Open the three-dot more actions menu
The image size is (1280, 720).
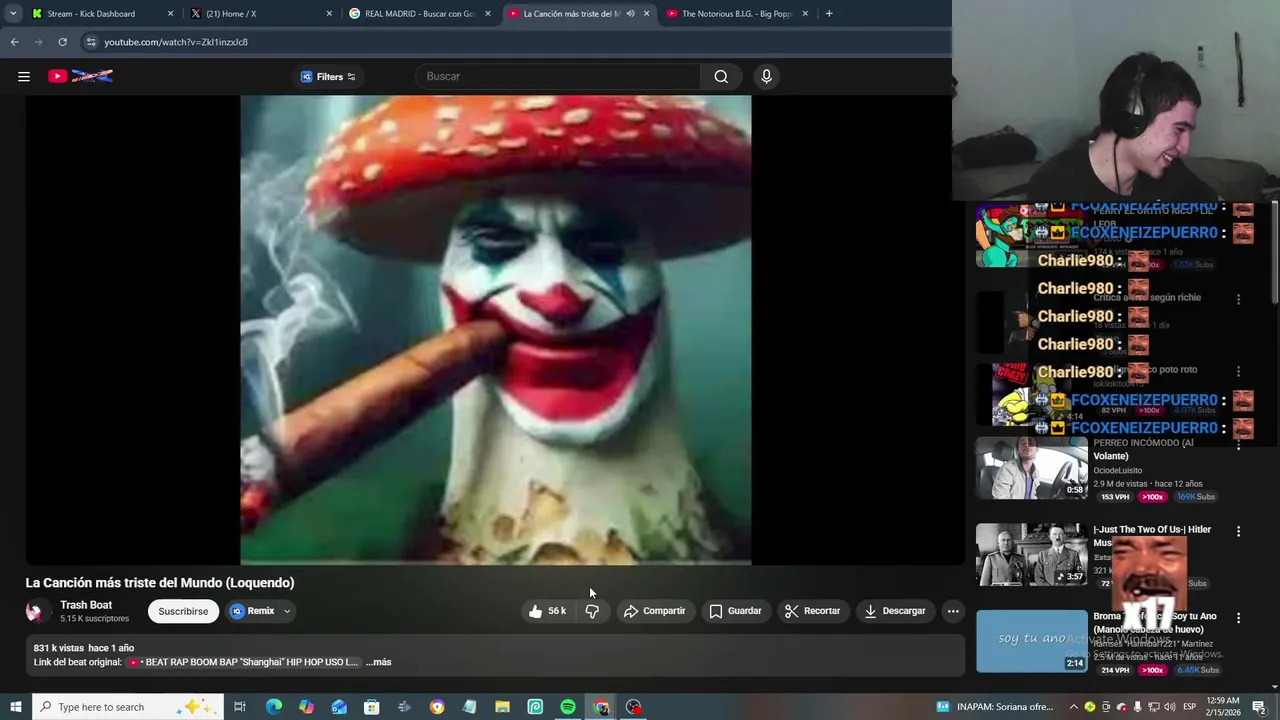click(953, 611)
